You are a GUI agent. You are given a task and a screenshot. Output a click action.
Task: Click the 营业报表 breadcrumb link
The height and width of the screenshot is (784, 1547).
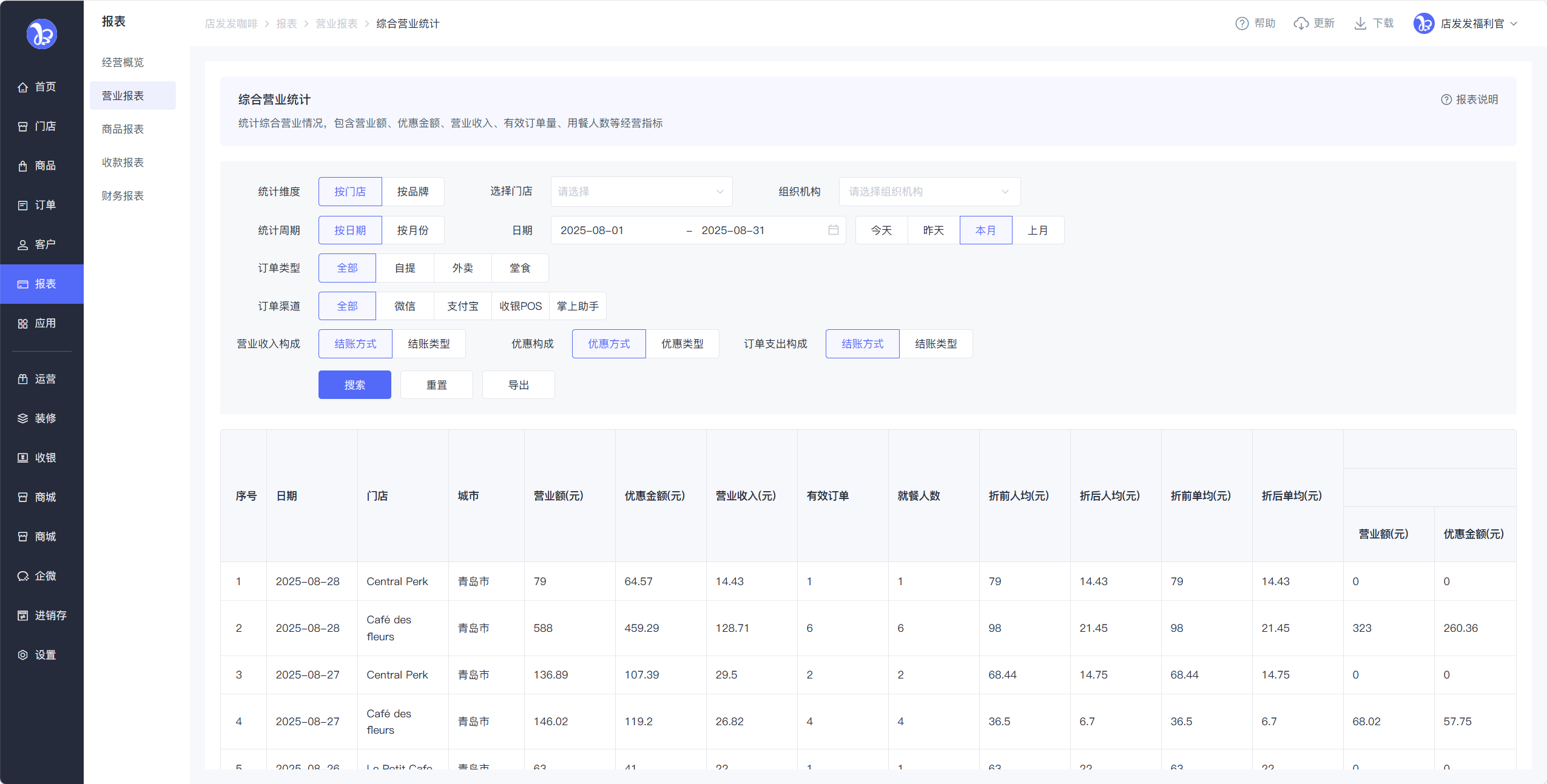pos(336,24)
